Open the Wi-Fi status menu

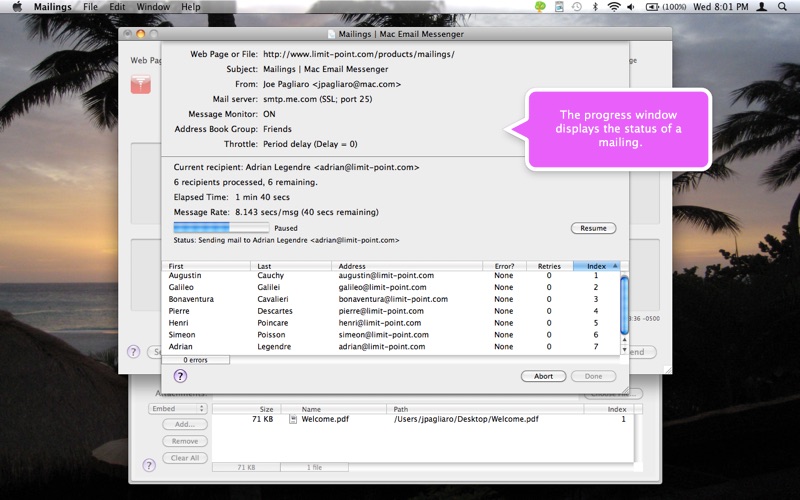point(614,7)
